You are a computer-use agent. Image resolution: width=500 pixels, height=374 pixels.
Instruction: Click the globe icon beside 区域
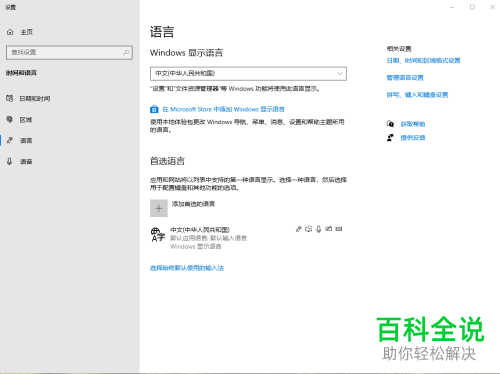point(10,119)
